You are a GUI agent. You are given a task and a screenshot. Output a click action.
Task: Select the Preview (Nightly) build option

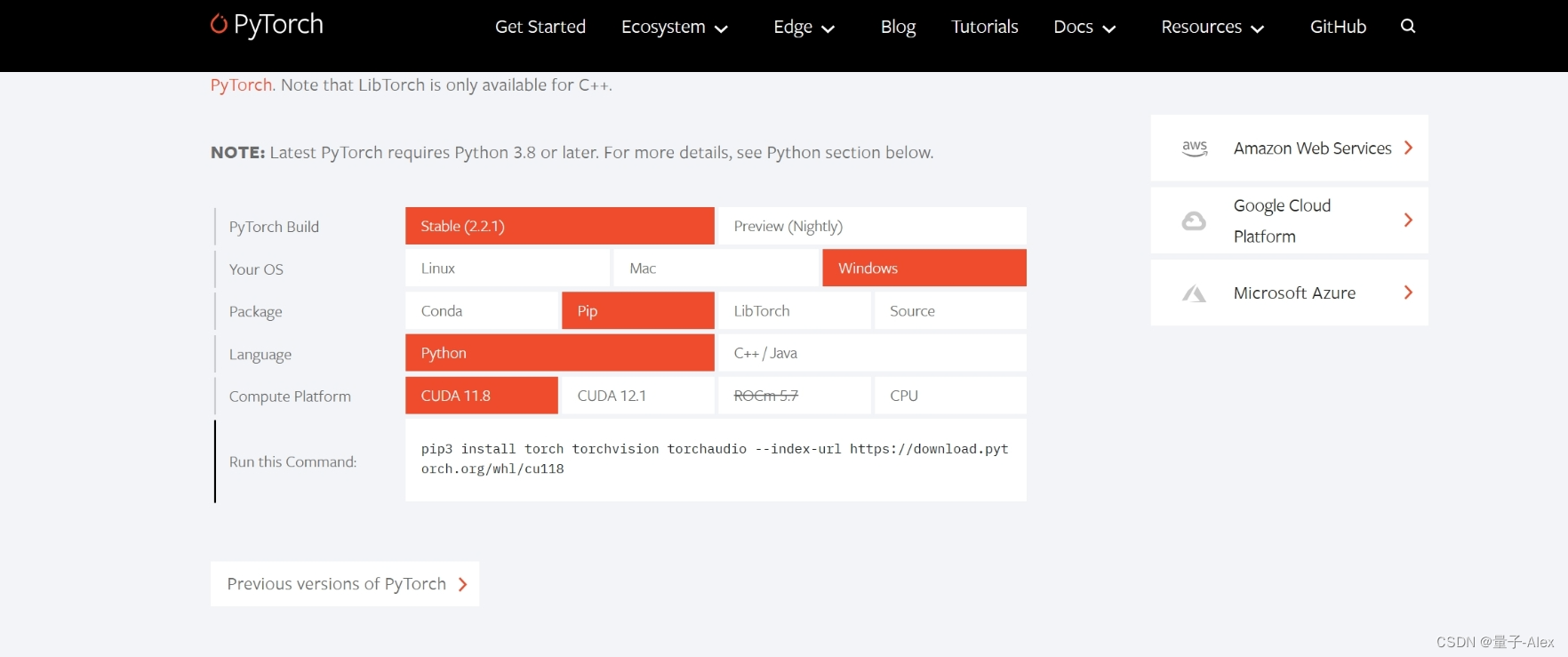[872, 226]
